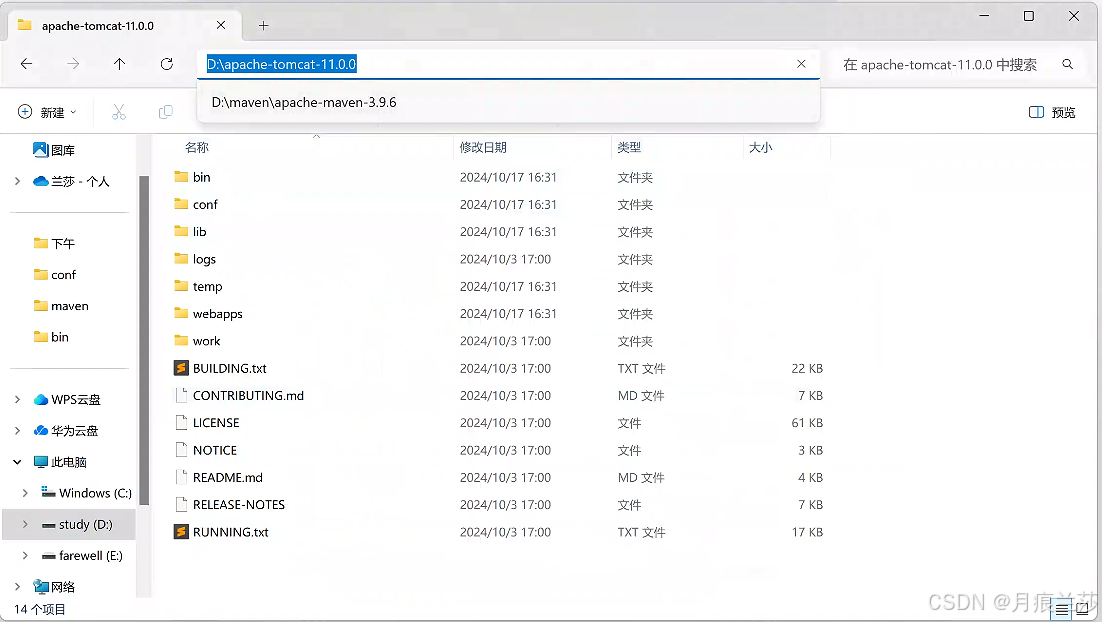Image resolution: width=1102 pixels, height=622 pixels.
Task: Click the search magnifier icon
Action: (x=1068, y=64)
